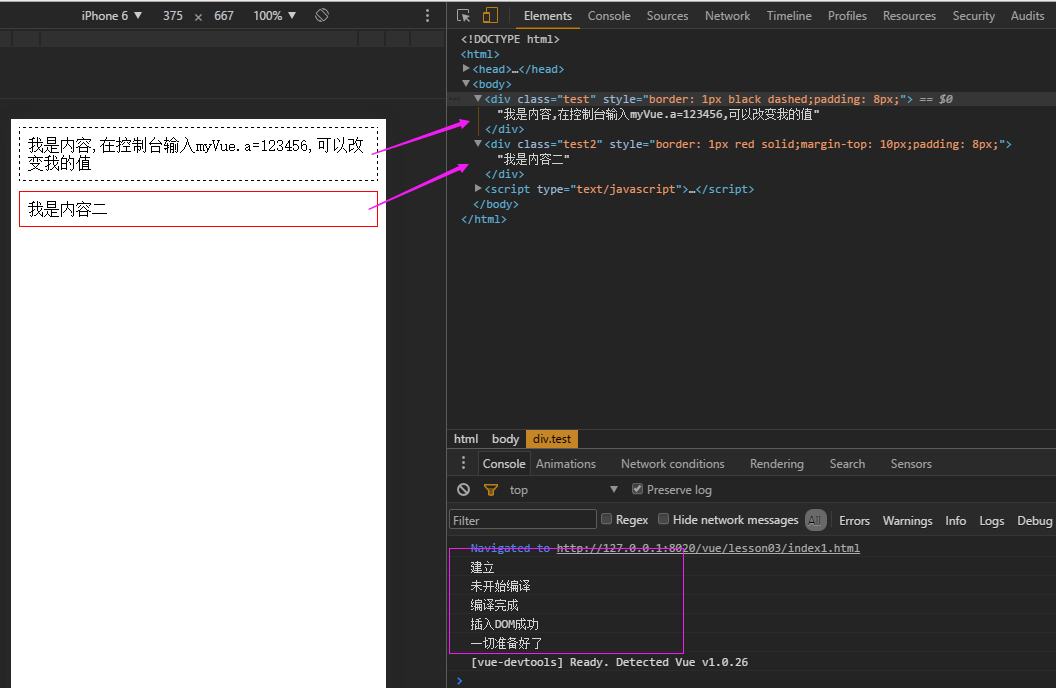The image size is (1056, 688).
Task: Open the Security tab
Action: [973, 15]
